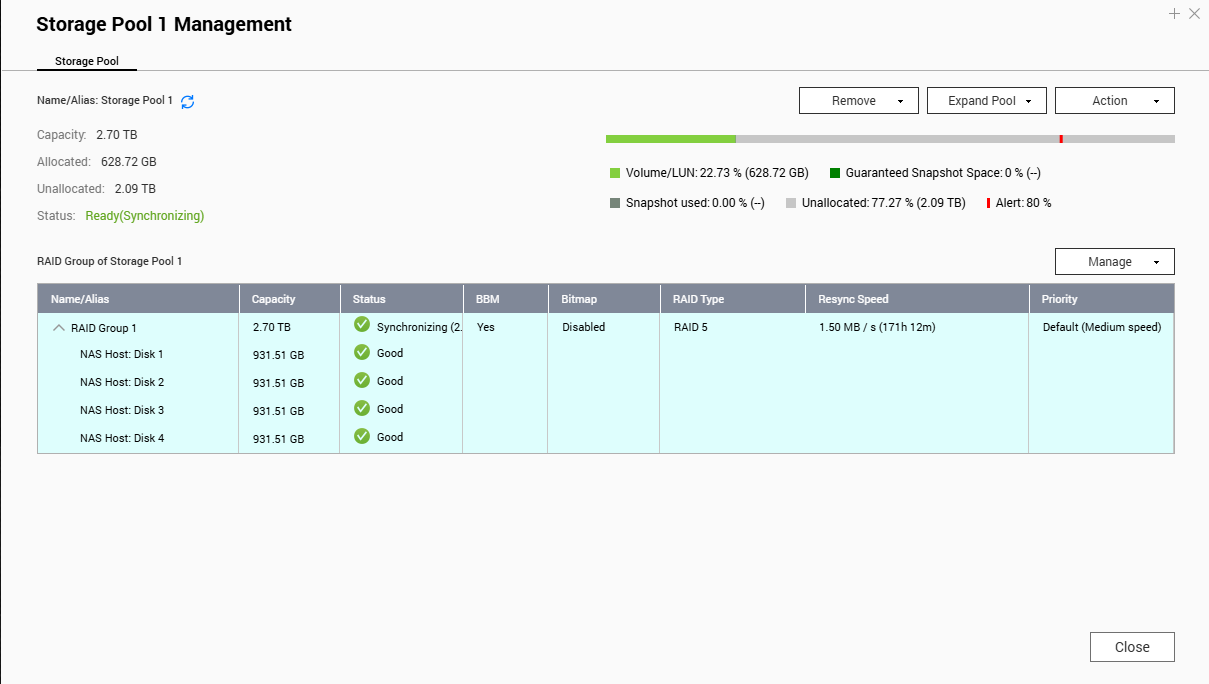The width and height of the screenshot is (1209, 684).
Task: Click the green status icon for RAID Group 1
Action: point(362,325)
